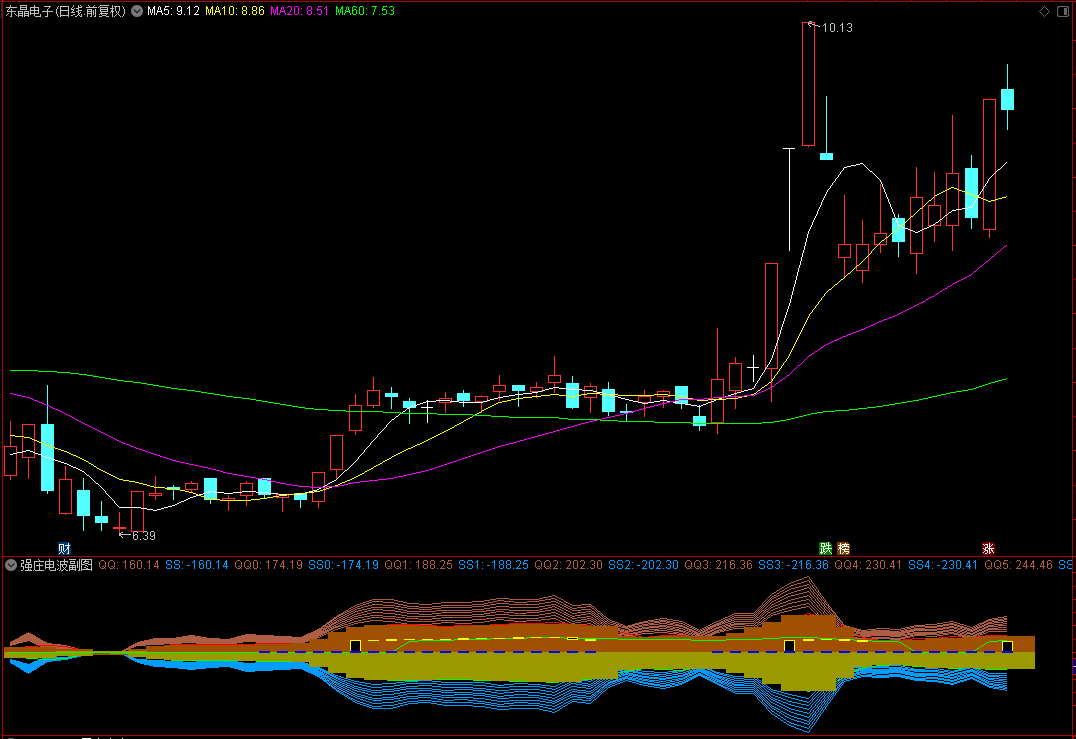Click the green 跌 marker icon

click(826, 548)
